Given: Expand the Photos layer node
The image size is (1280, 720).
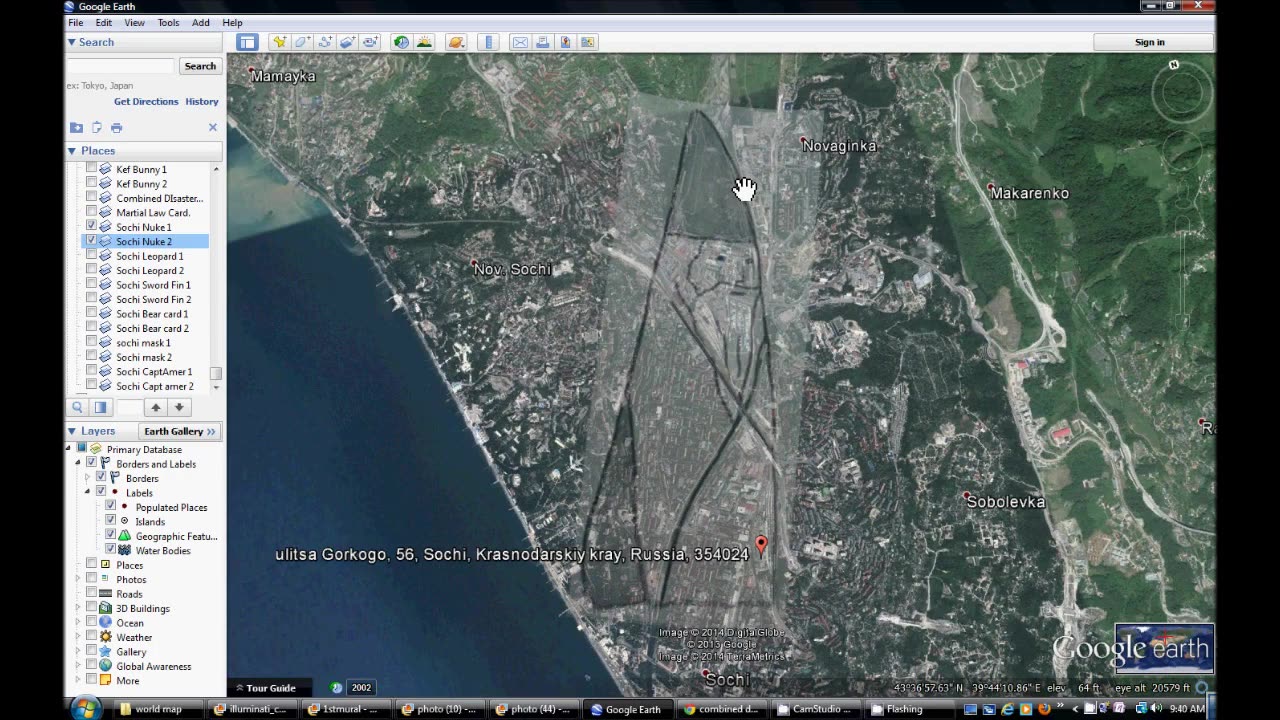Looking at the screenshot, I should pyautogui.click(x=78, y=579).
